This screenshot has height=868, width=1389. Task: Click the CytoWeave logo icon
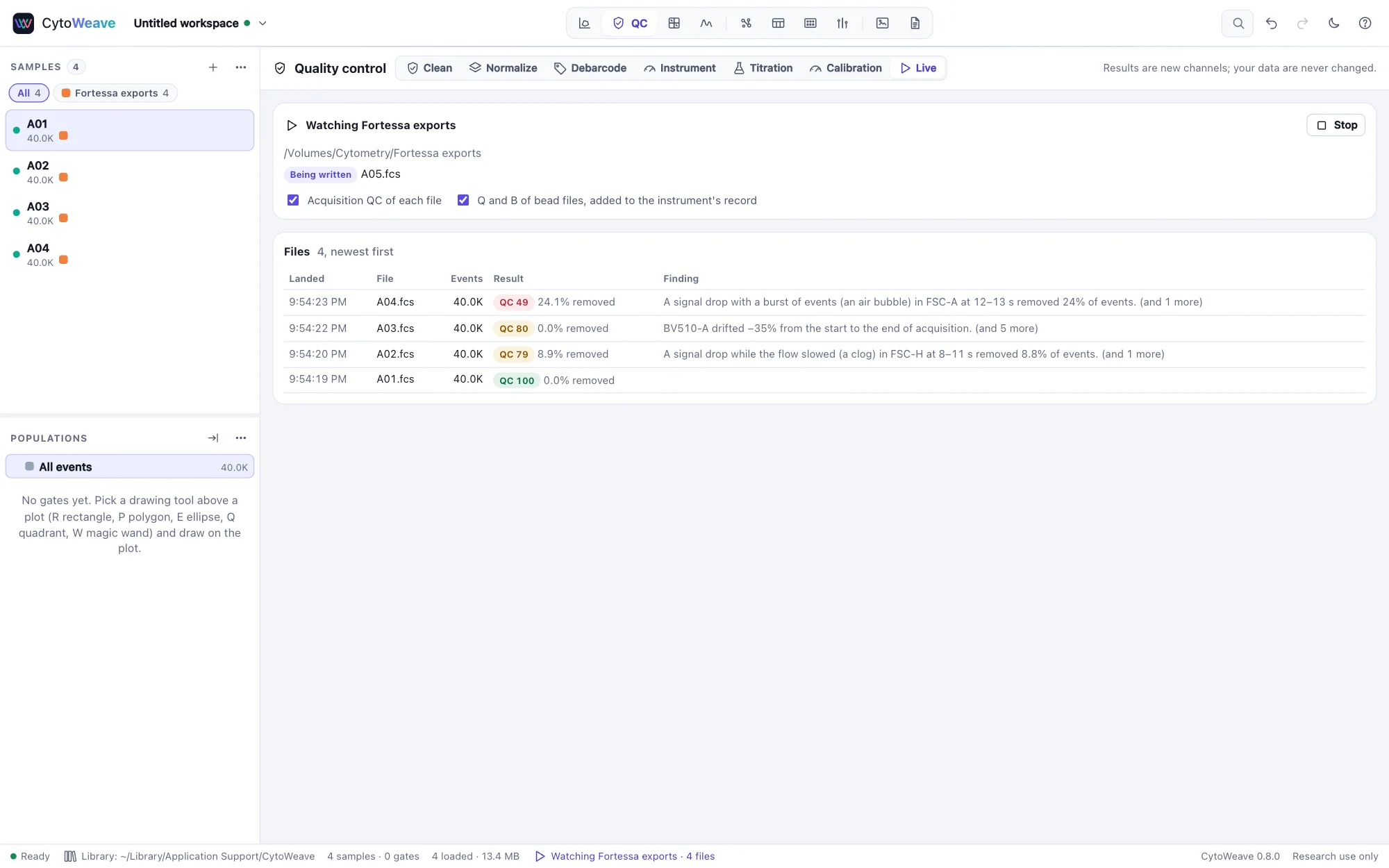(24, 23)
